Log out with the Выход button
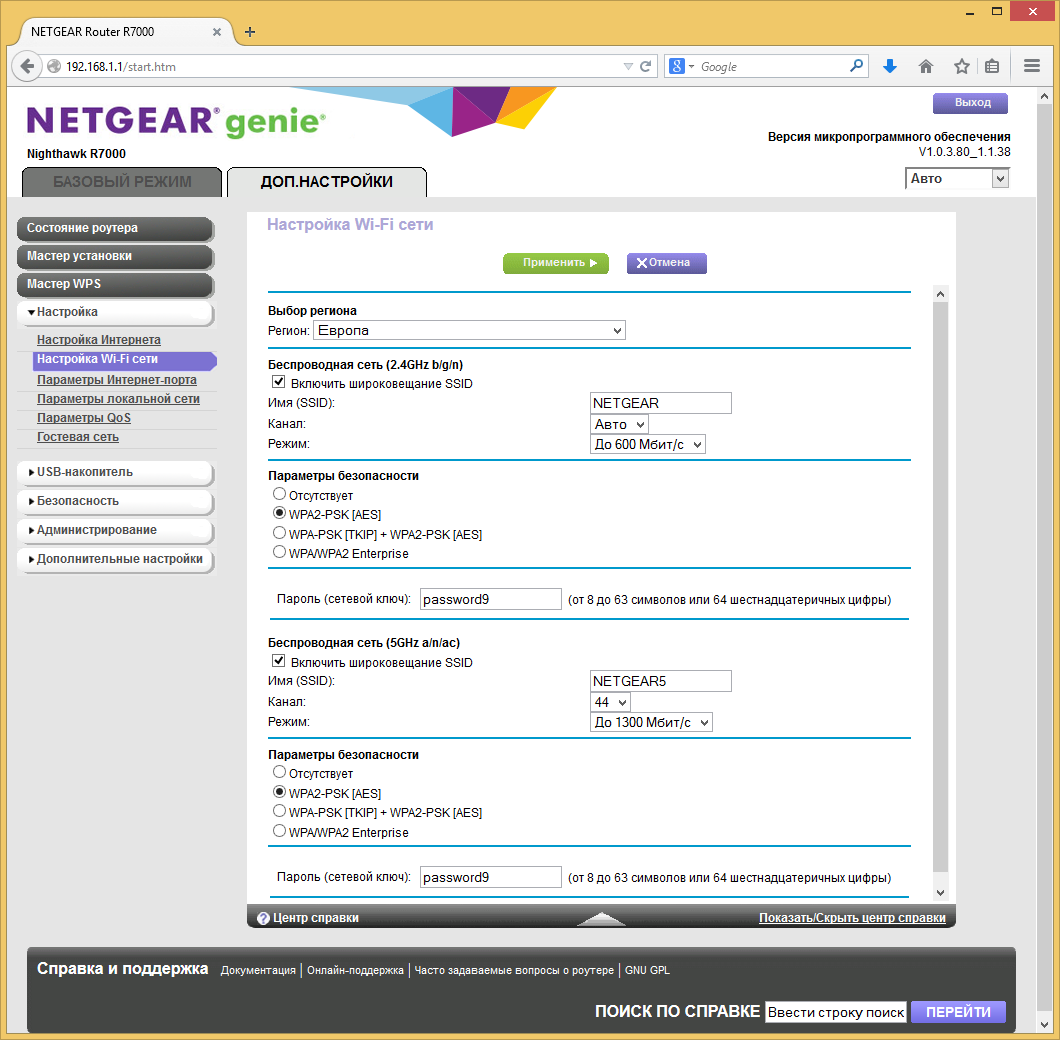Viewport: 1060px width, 1040px height. [971, 103]
